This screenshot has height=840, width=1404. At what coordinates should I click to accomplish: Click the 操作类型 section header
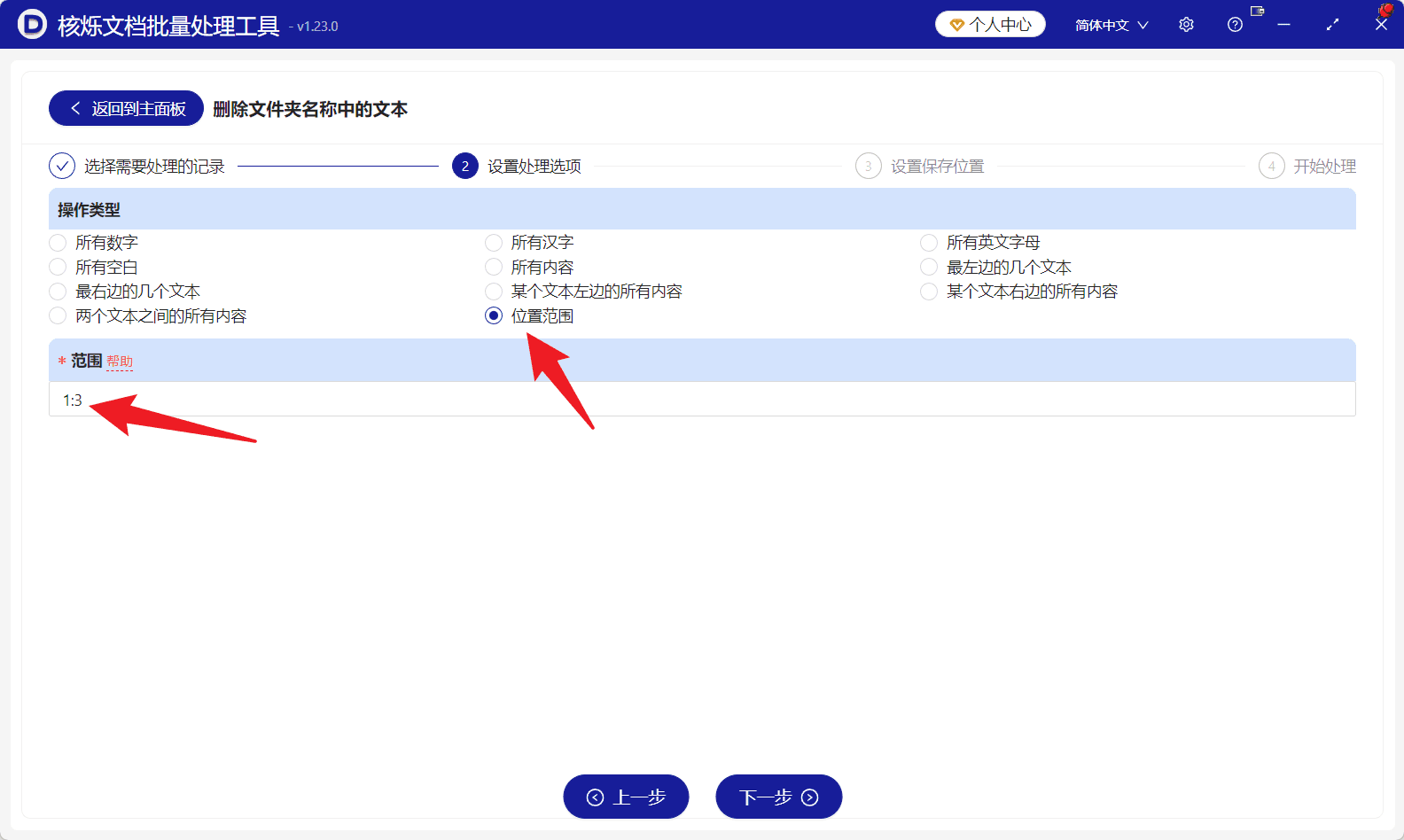point(702,209)
